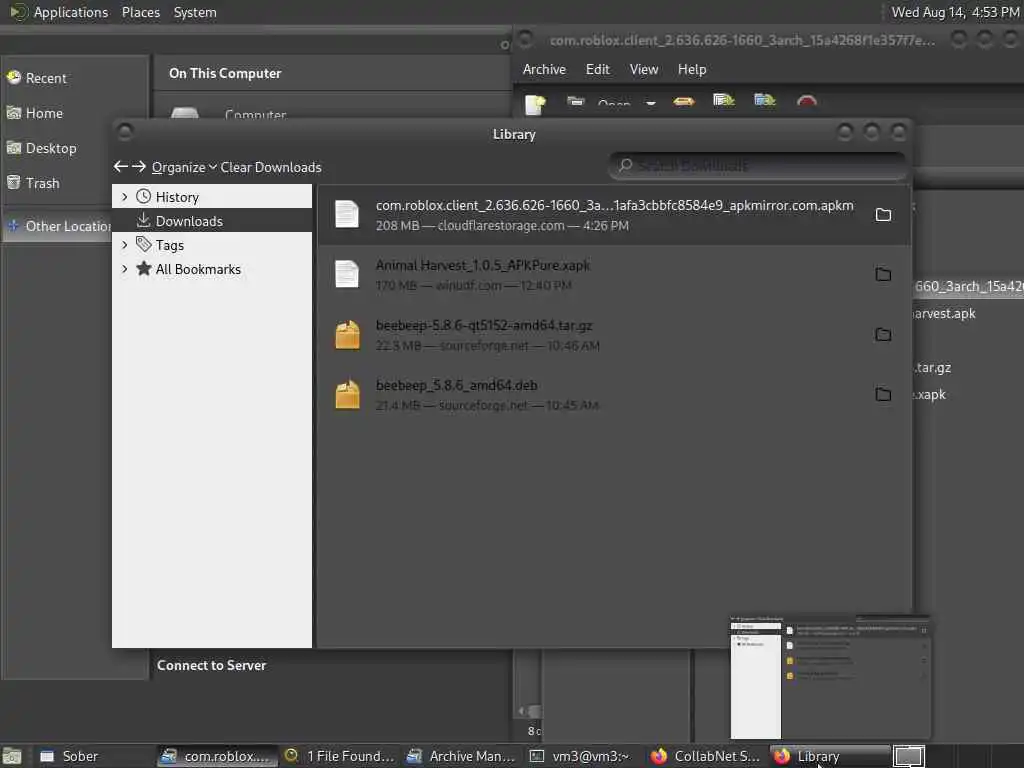Screen dimensions: 1024x768
Task: Open Desktop in file manager sidebar
Action: 74,148
